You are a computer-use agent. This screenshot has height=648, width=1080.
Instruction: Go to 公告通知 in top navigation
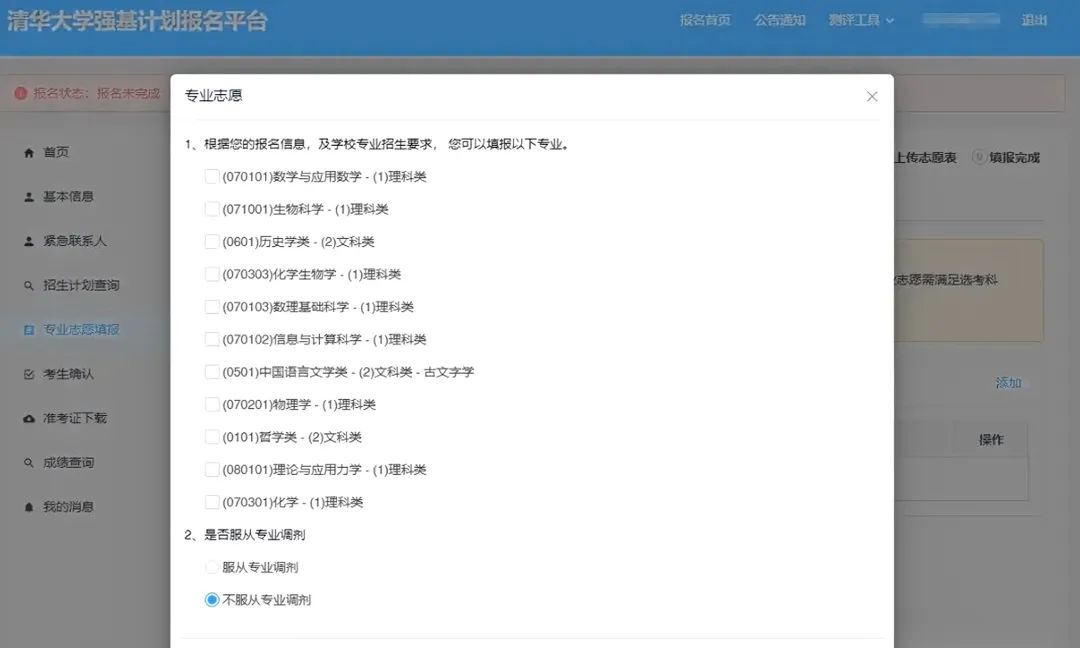[779, 20]
